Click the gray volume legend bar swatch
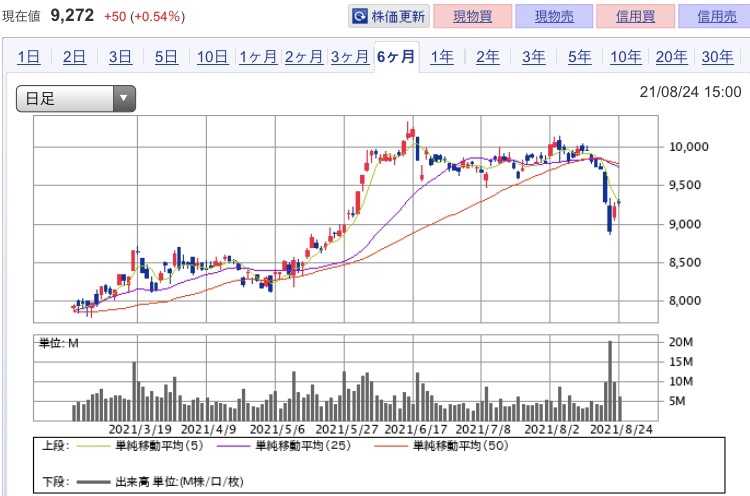 pyautogui.click(x=94, y=482)
